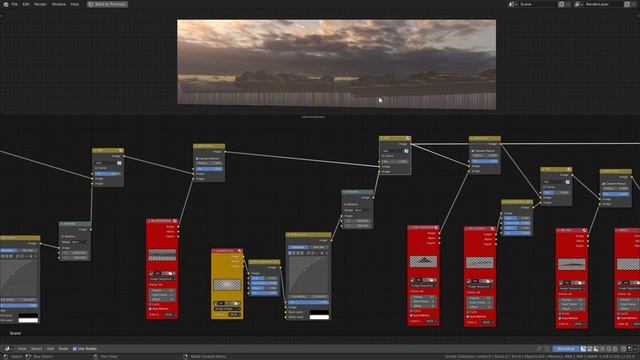Select the second channel icon right of Backdrop
Image resolution: width=640 pixels, height=360 pixels.
[x=590, y=349]
